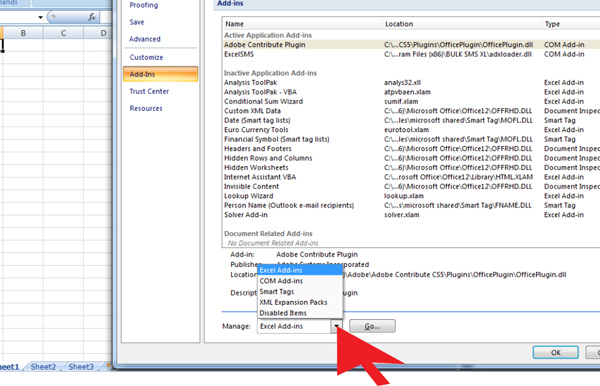Select column D header
600x386 pixels.
[x=99, y=33]
